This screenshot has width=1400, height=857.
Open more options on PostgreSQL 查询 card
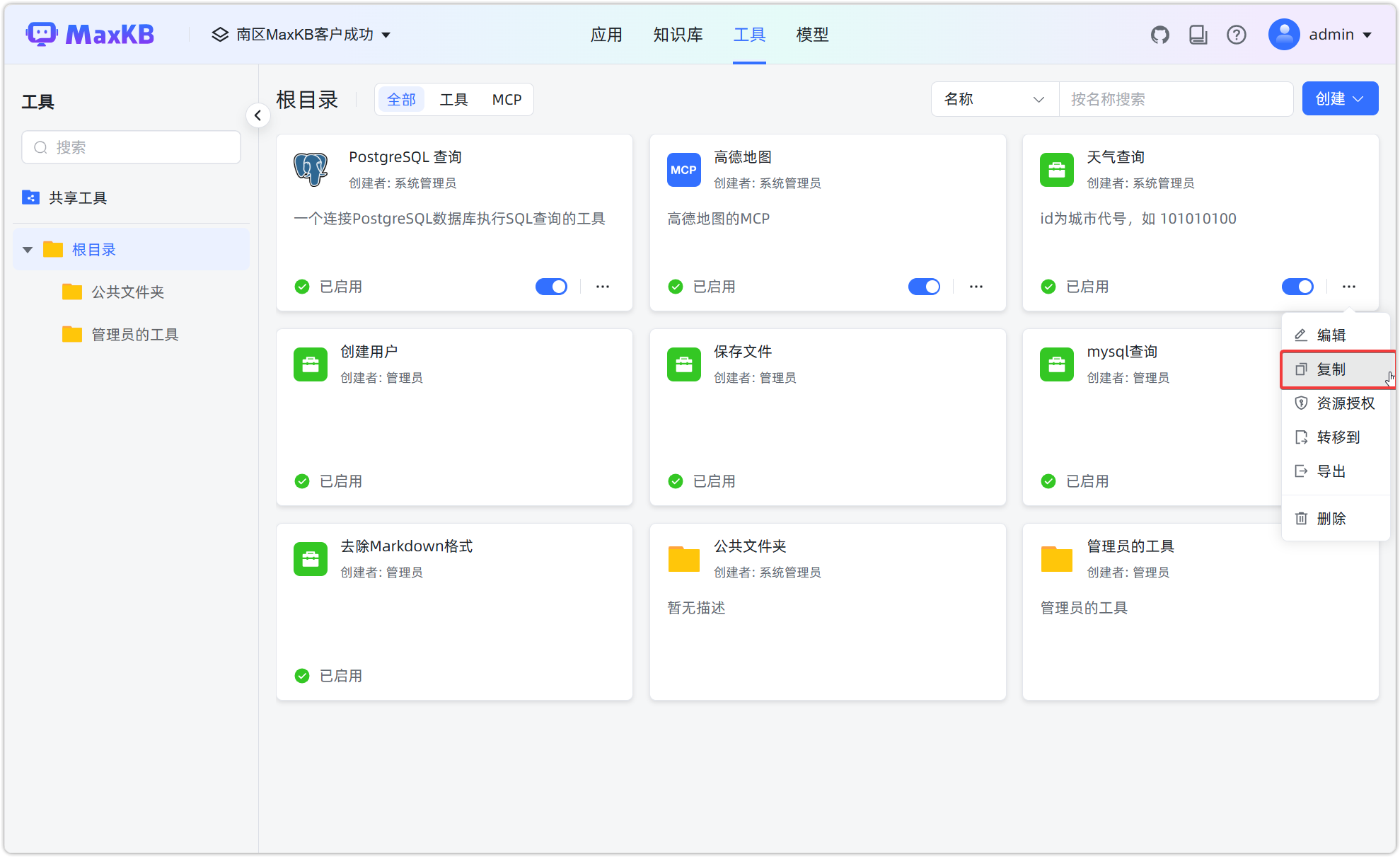tap(602, 287)
